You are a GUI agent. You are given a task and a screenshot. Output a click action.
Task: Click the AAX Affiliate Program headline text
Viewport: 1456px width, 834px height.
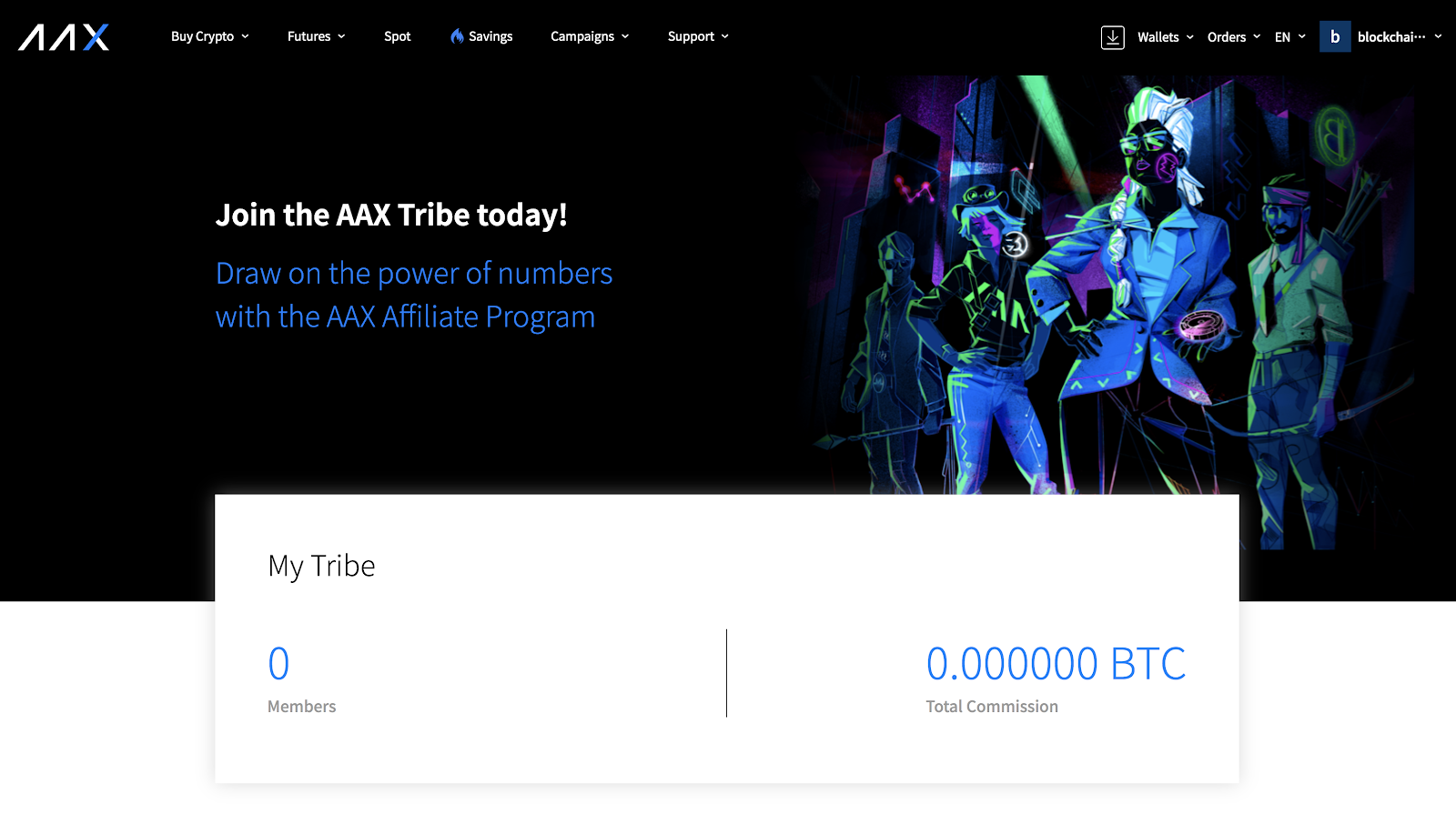[x=414, y=295]
